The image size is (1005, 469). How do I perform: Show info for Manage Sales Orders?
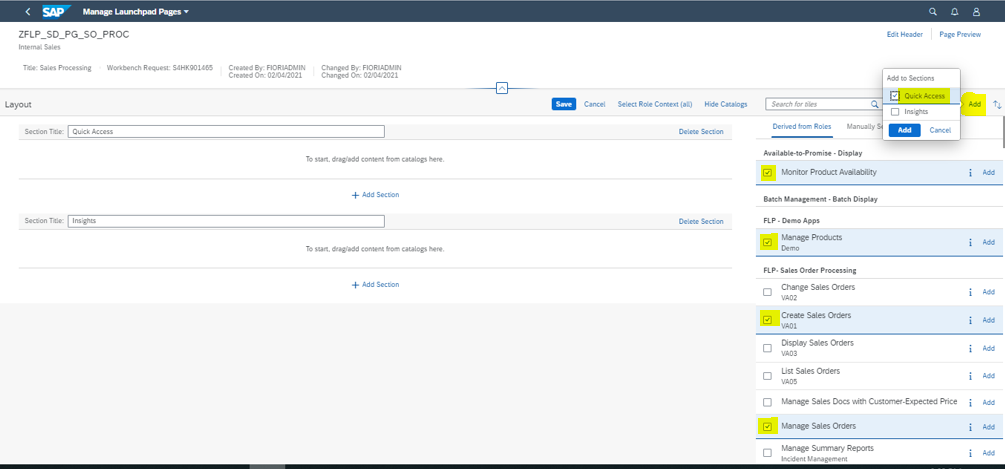tap(970, 427)
